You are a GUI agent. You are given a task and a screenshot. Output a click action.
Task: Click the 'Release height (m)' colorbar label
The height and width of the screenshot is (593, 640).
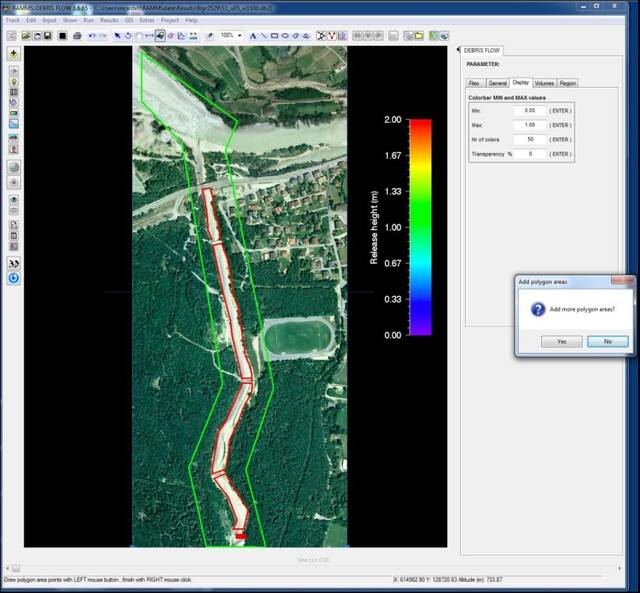373,227
